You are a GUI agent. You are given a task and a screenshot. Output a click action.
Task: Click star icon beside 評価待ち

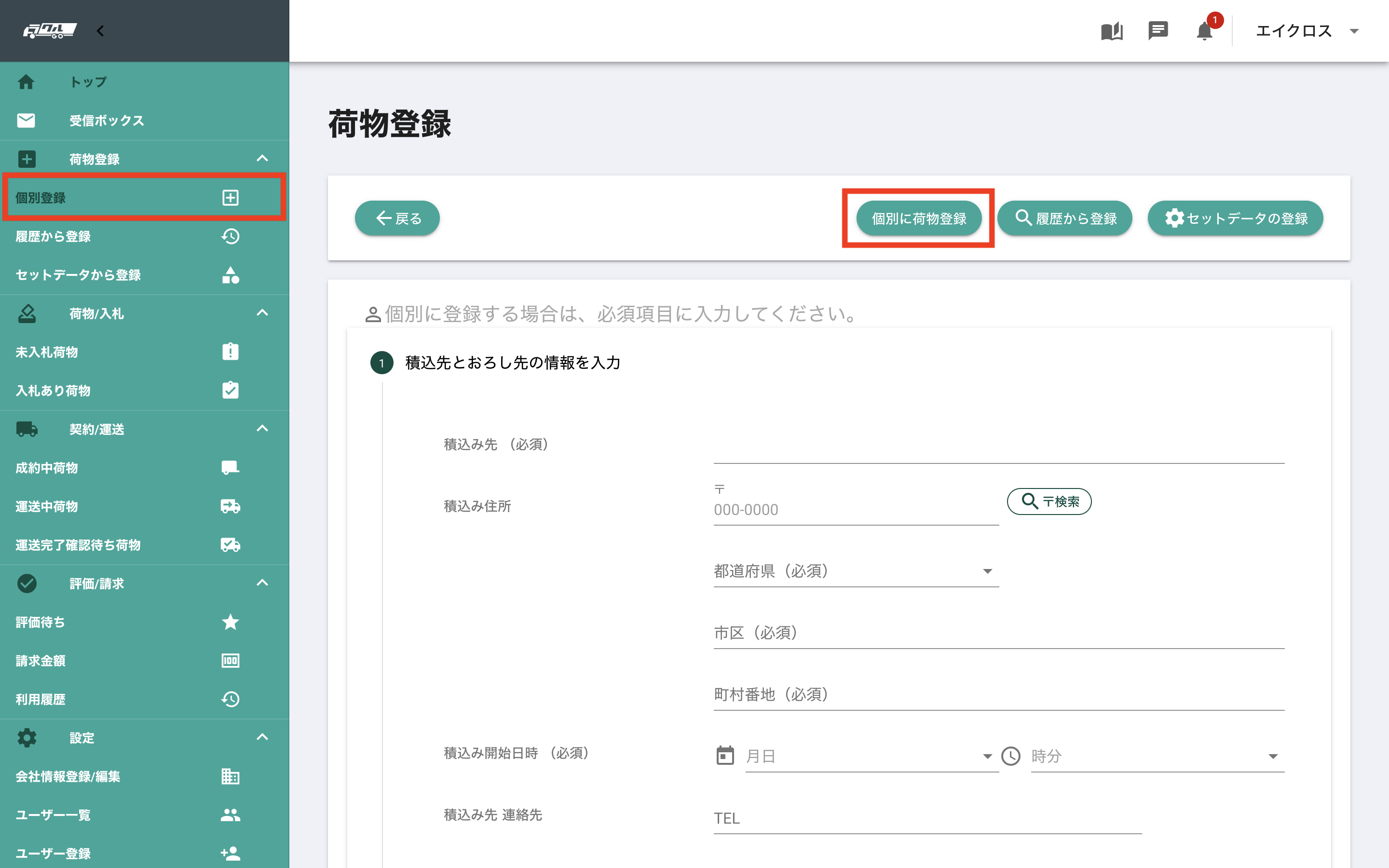[x=230, y=622]
